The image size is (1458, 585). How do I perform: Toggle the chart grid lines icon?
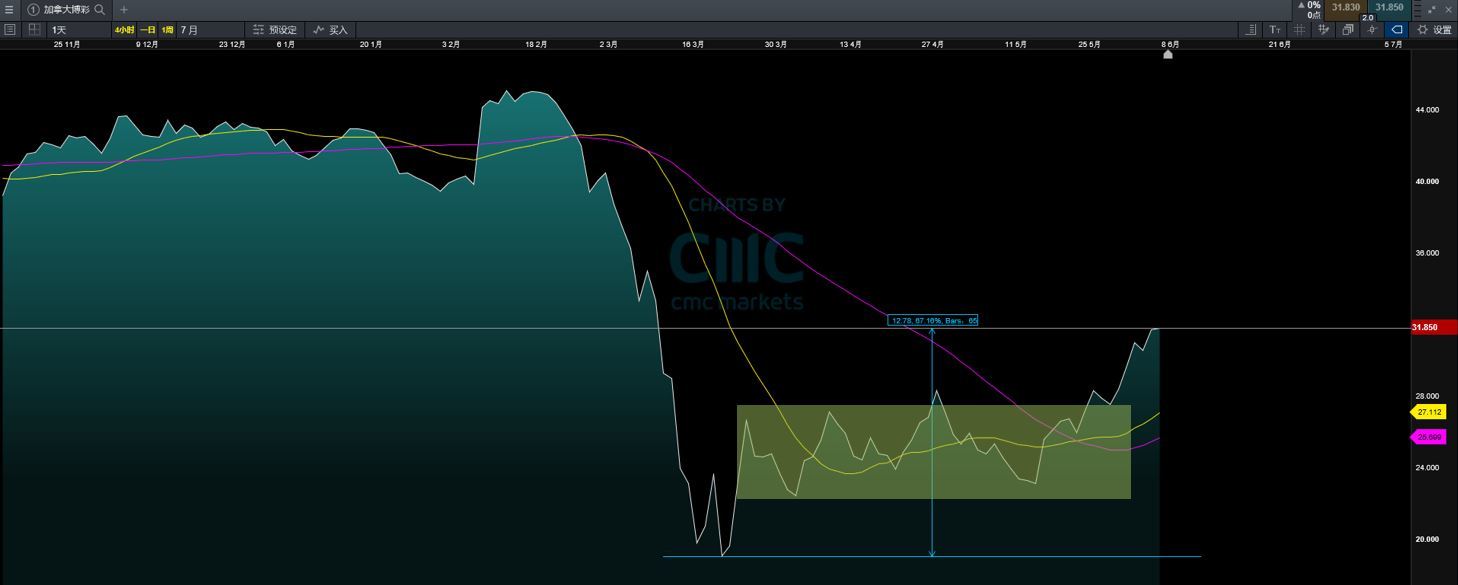(1299, 30)
